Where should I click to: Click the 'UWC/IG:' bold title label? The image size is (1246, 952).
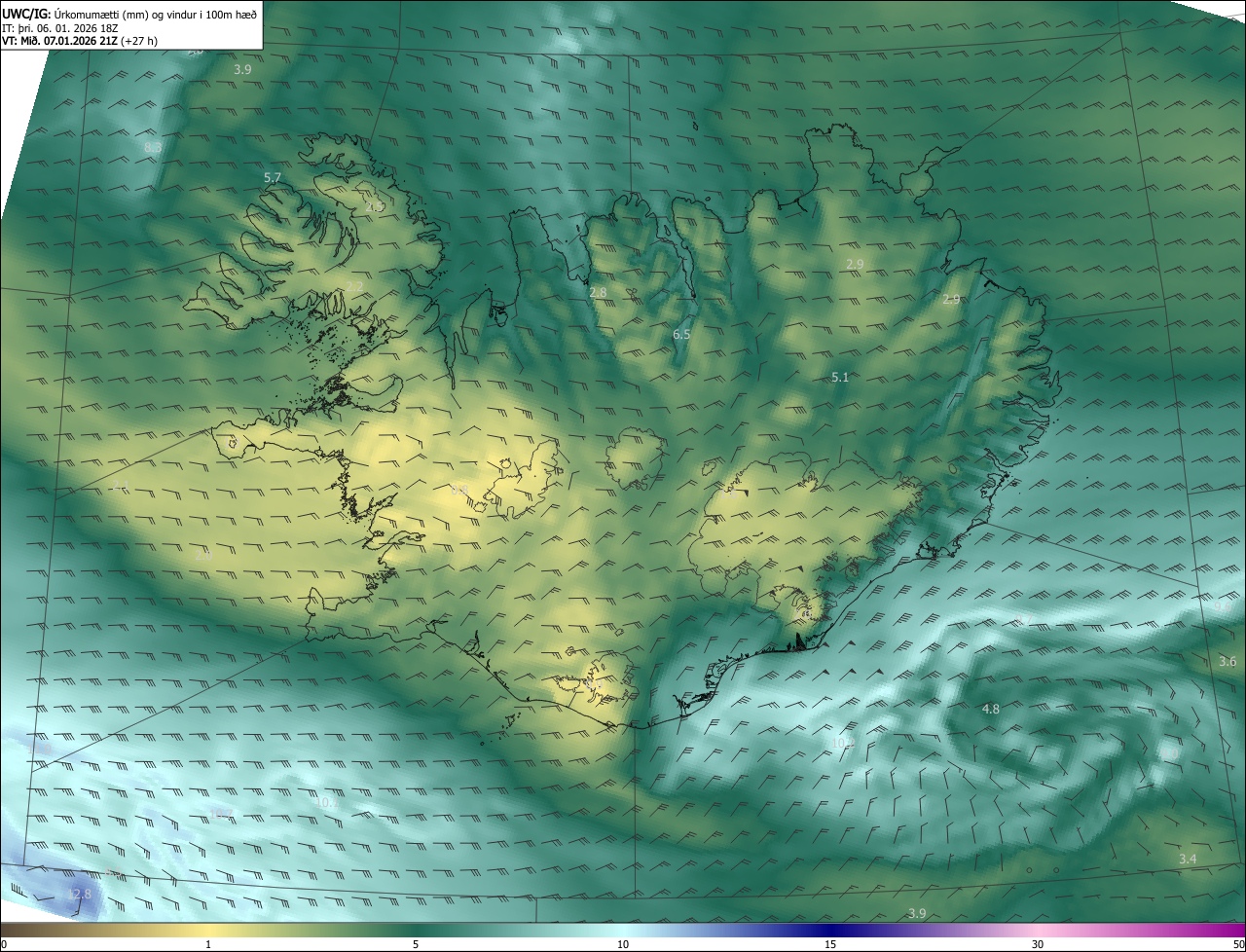click(x=26, y=14)
